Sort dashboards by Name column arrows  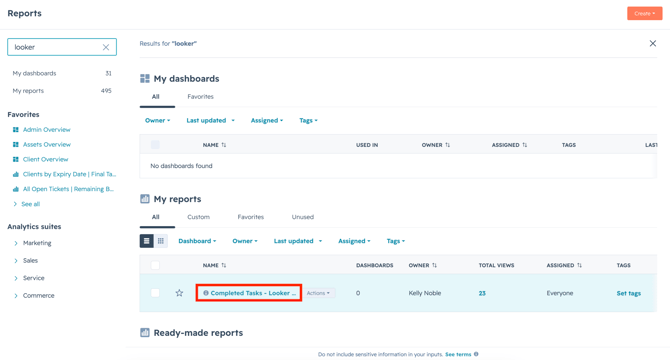[224, 145]
